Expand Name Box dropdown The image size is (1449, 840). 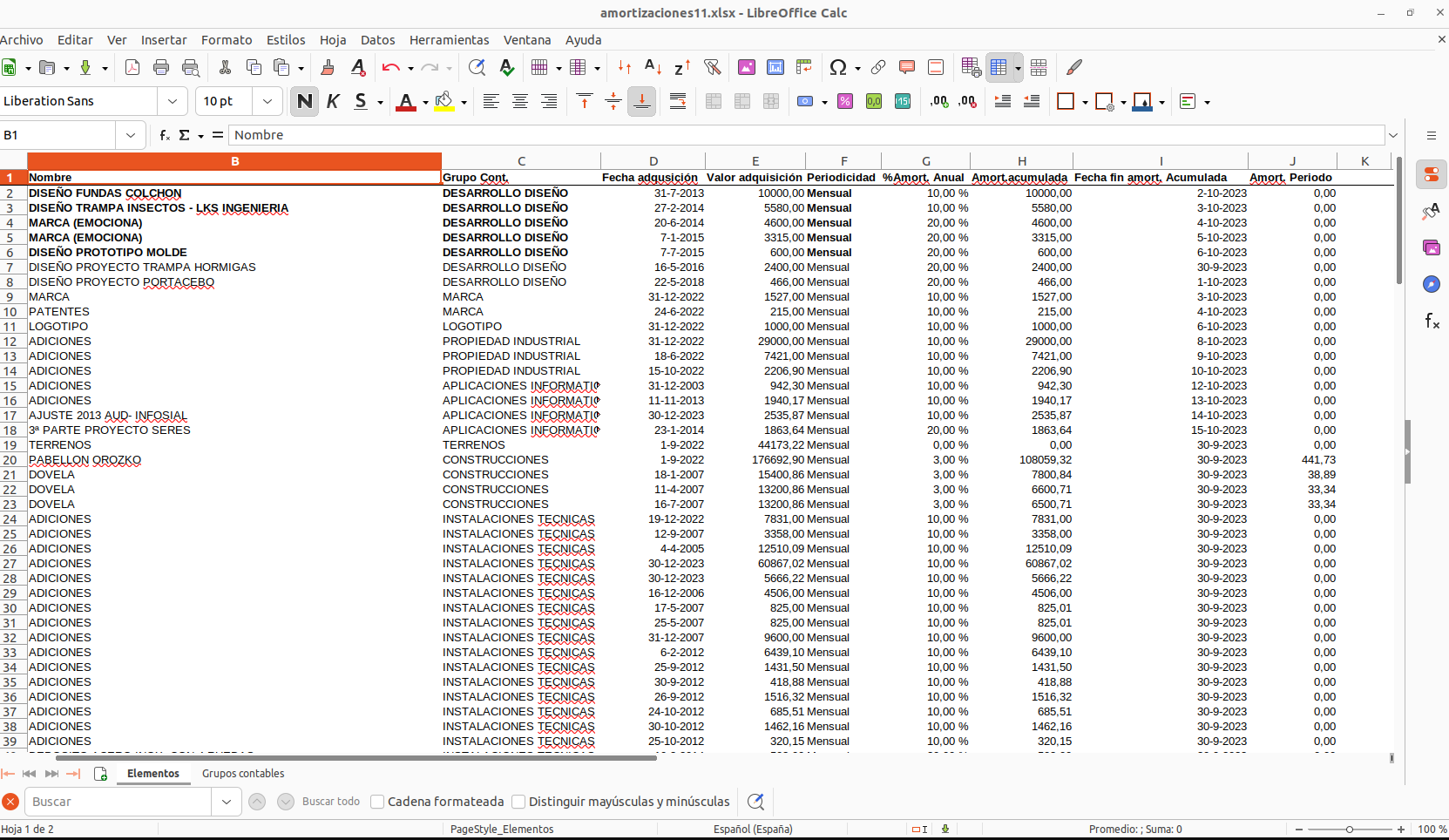(x=130, y=135)
